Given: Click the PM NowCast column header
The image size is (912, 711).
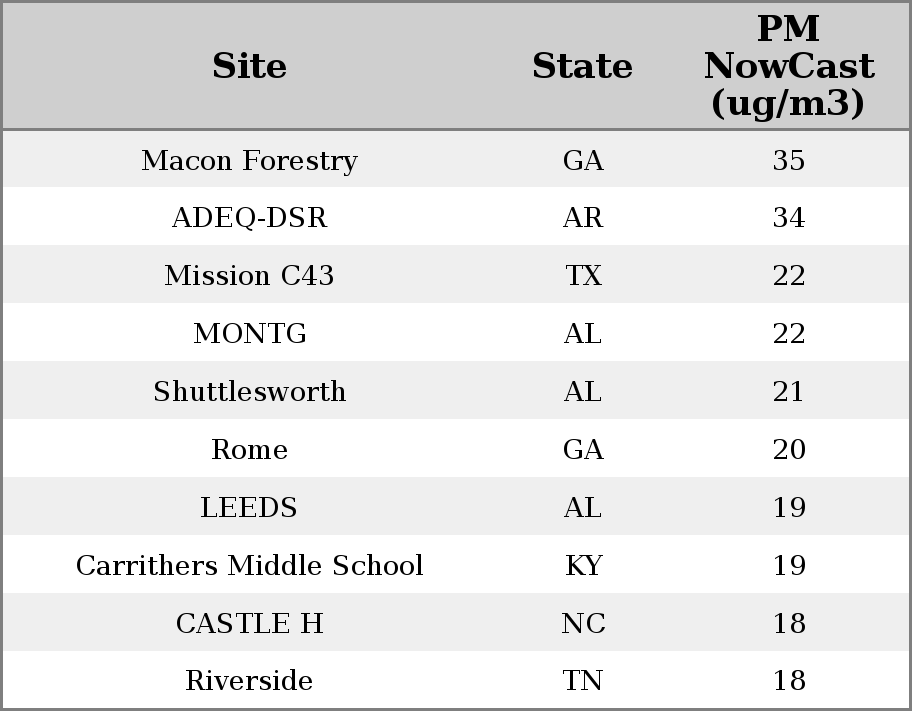Looking at the screenshot, I should pos(789,66).
